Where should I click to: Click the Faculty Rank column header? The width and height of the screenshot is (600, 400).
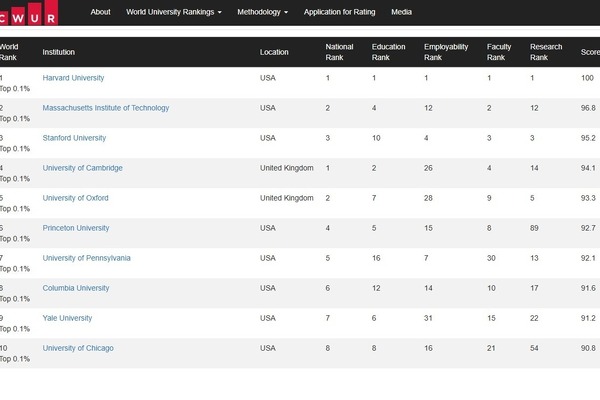click(499, 52)
